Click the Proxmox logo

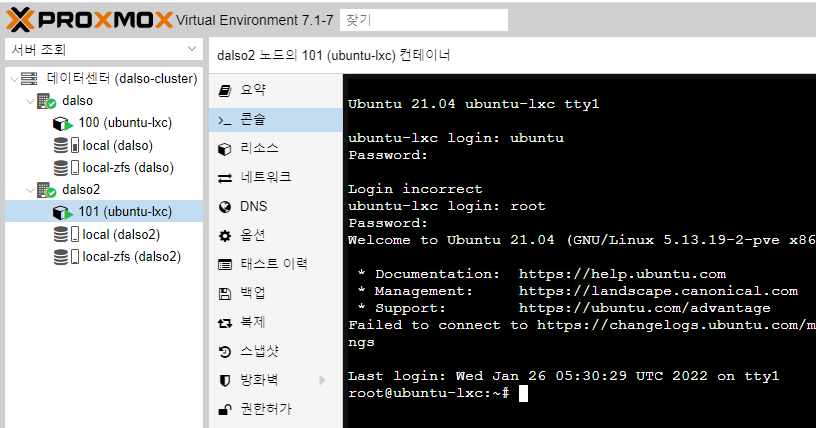pyautogui.click(x=90, y=20)
